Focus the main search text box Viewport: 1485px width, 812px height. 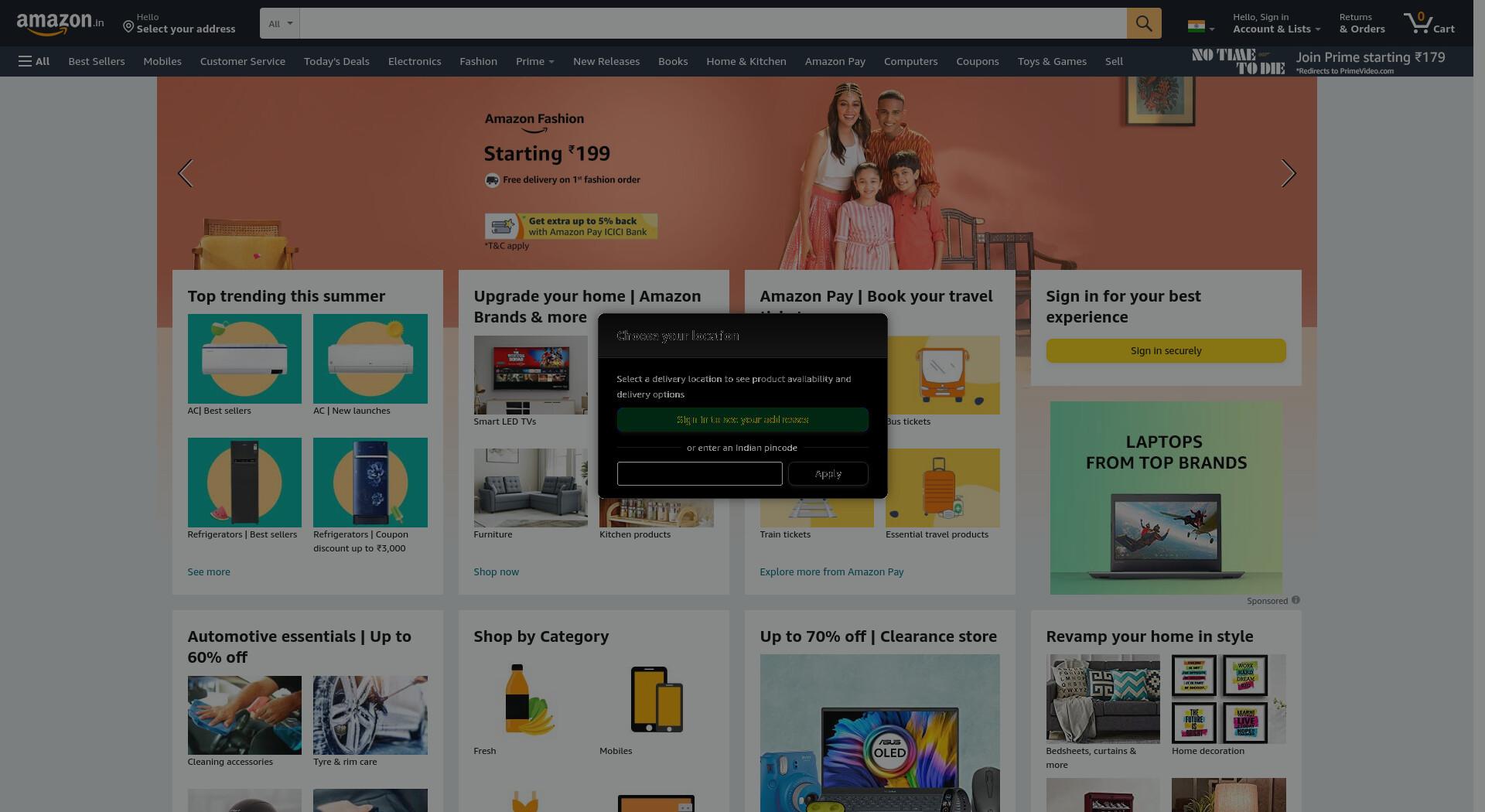pos(713,23)
